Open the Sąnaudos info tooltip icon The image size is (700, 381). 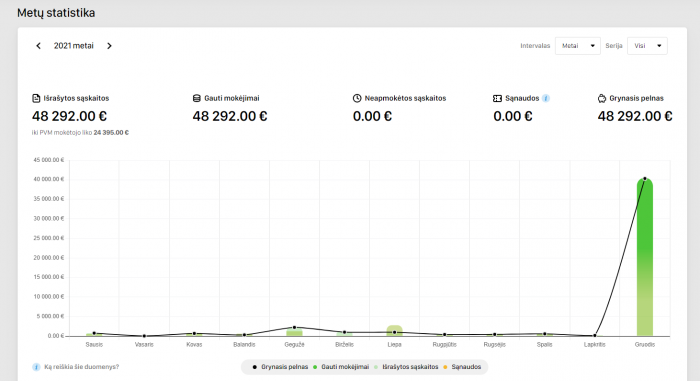tap(546, 98)
